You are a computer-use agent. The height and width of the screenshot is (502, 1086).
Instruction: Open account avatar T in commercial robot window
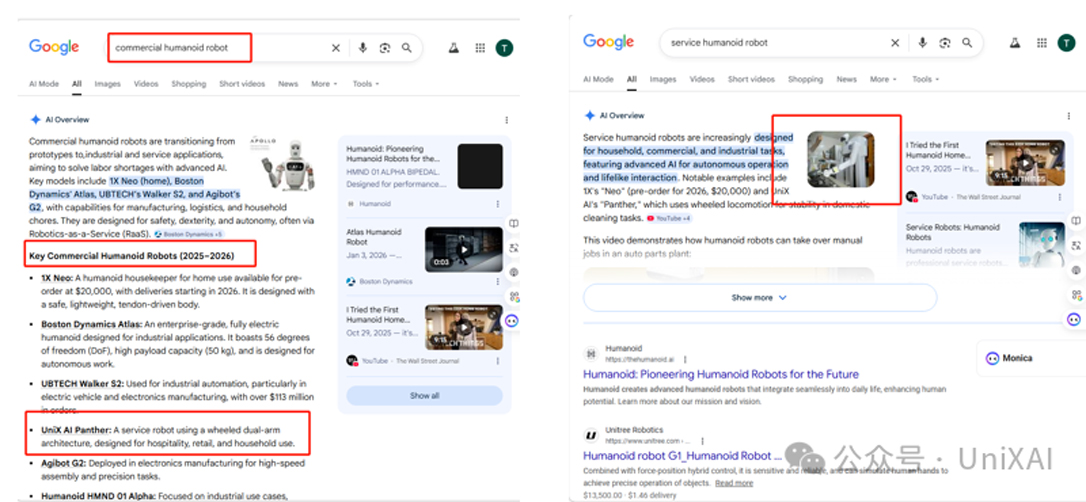tap(504, 48)
